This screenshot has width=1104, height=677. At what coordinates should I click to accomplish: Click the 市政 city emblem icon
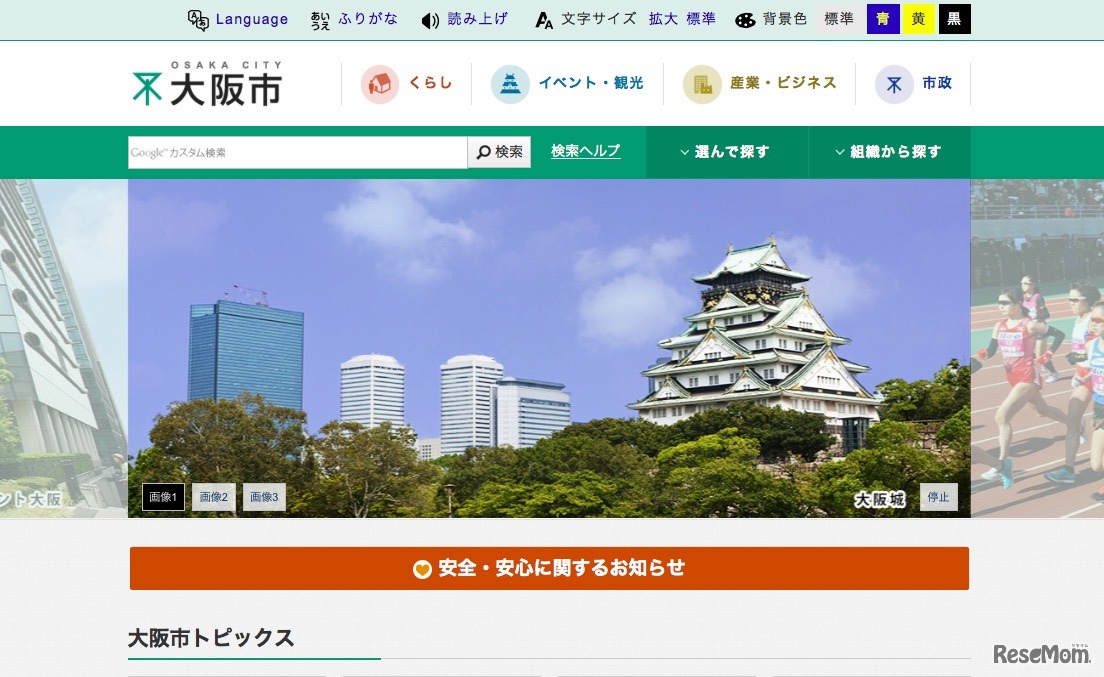coord(893,83)
